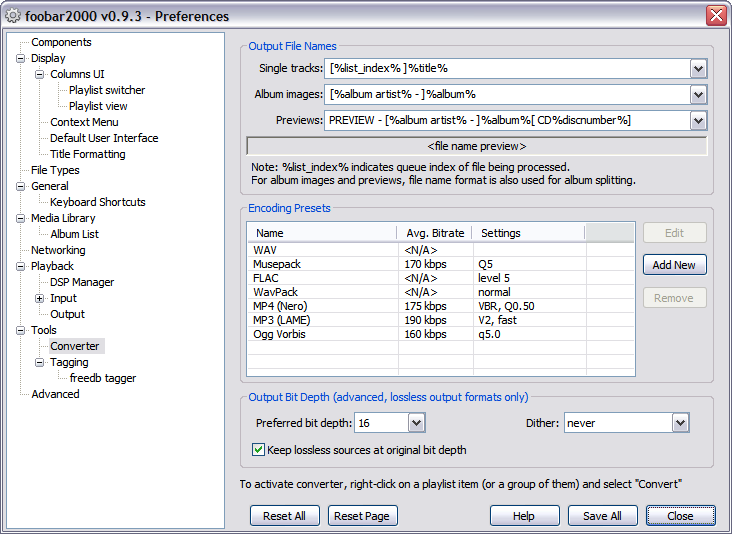
Task: Open the Album images format dropdown
Action: click(x=698, y=95)
